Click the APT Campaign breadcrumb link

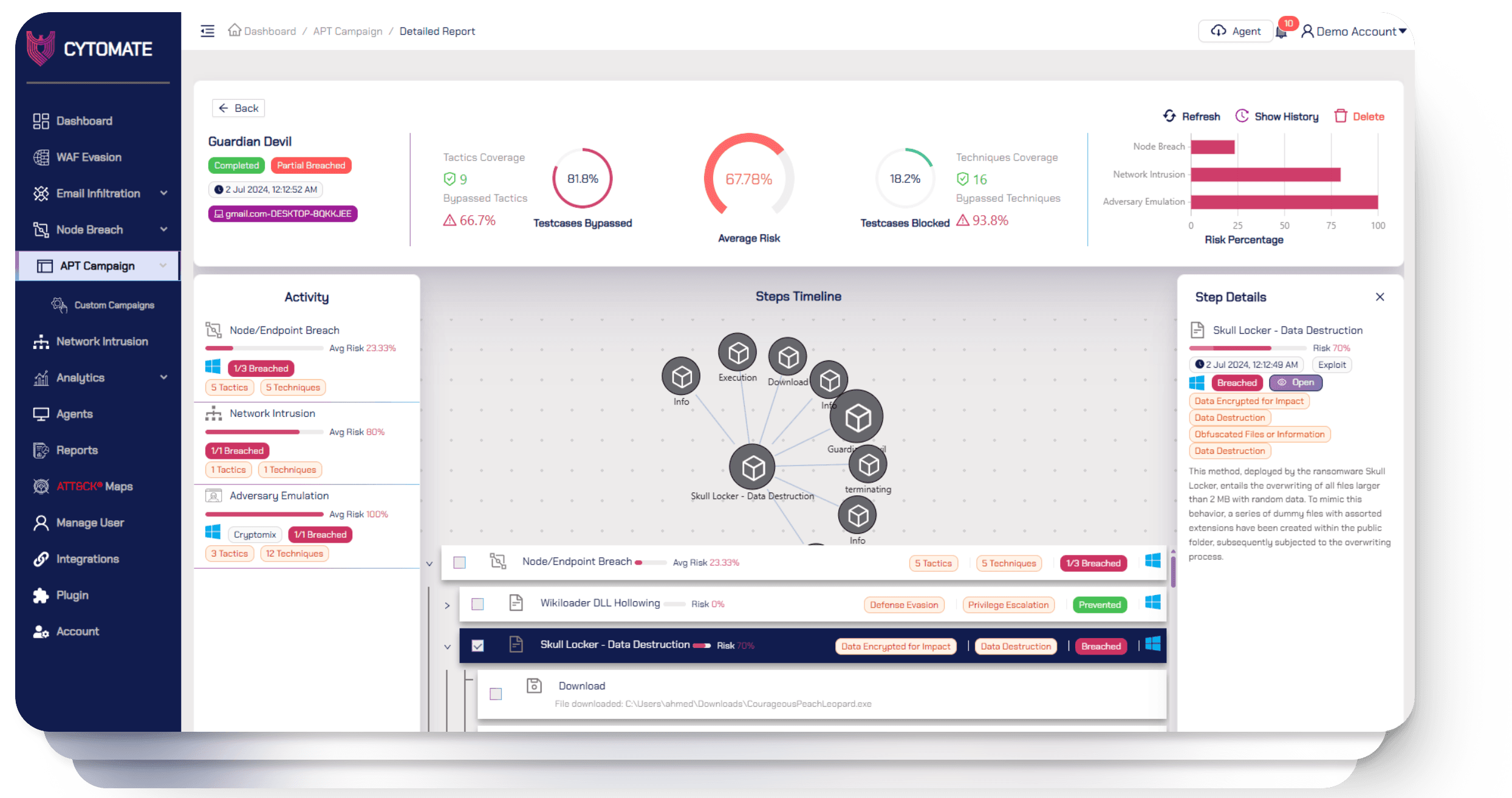coord(347,31)
